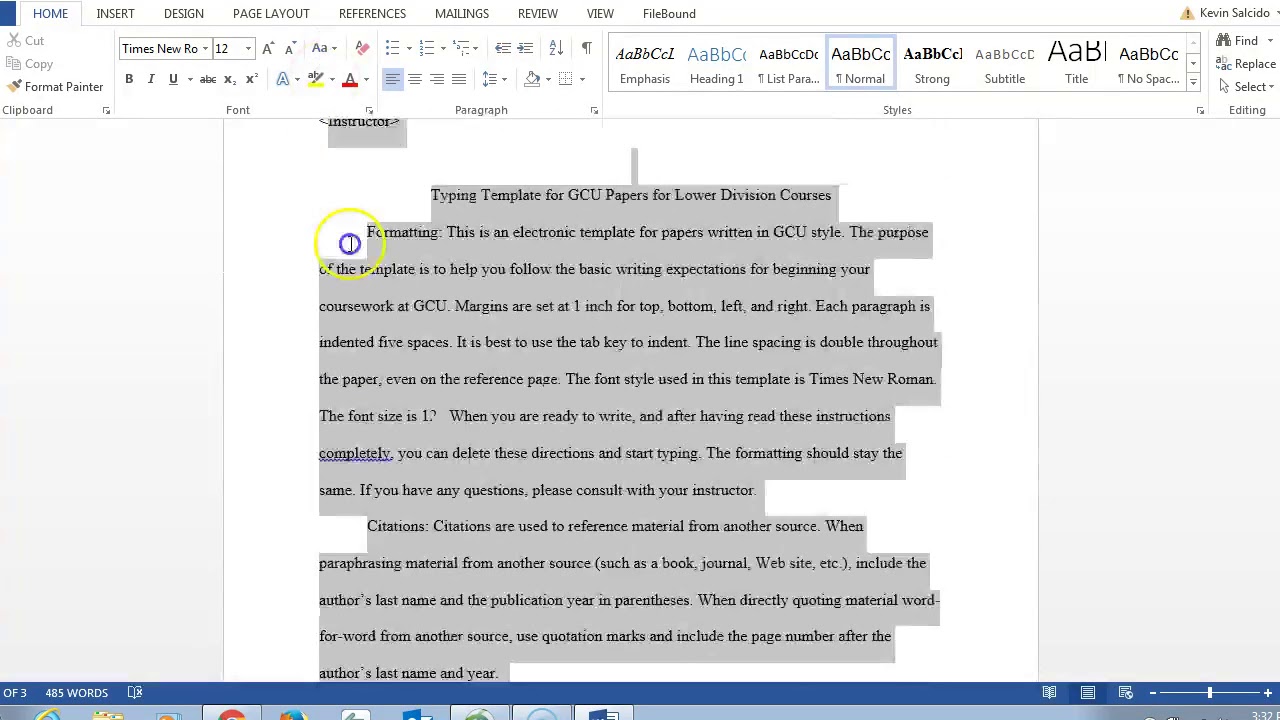Screen dimensions: 1280x720
Task: Click zoom out minus button
Action: (1152, 693)
